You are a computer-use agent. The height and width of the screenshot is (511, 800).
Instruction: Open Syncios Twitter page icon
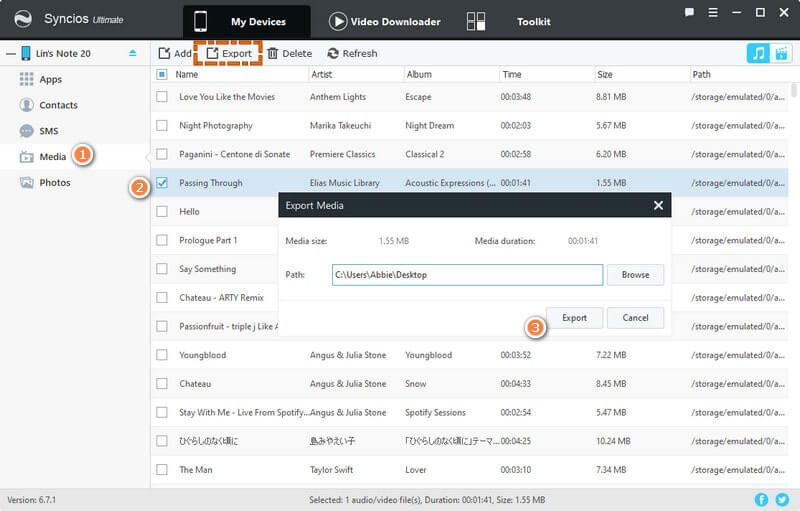782,500
